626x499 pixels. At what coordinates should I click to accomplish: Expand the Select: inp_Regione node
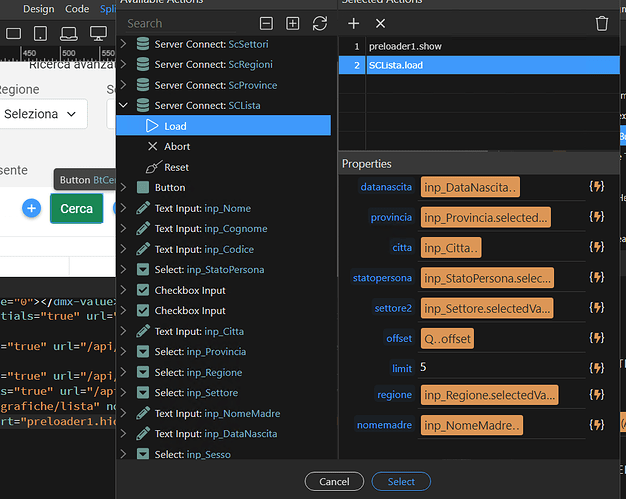tap(123, 372)
